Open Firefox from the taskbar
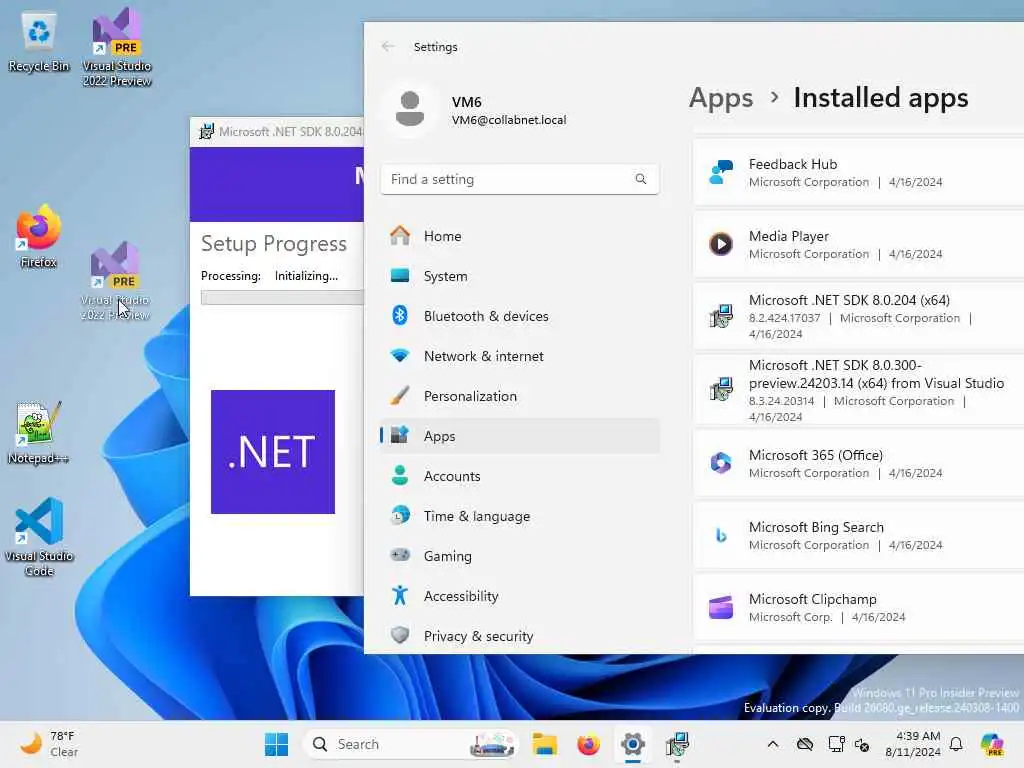1024x768 pixels. (588, 744)
